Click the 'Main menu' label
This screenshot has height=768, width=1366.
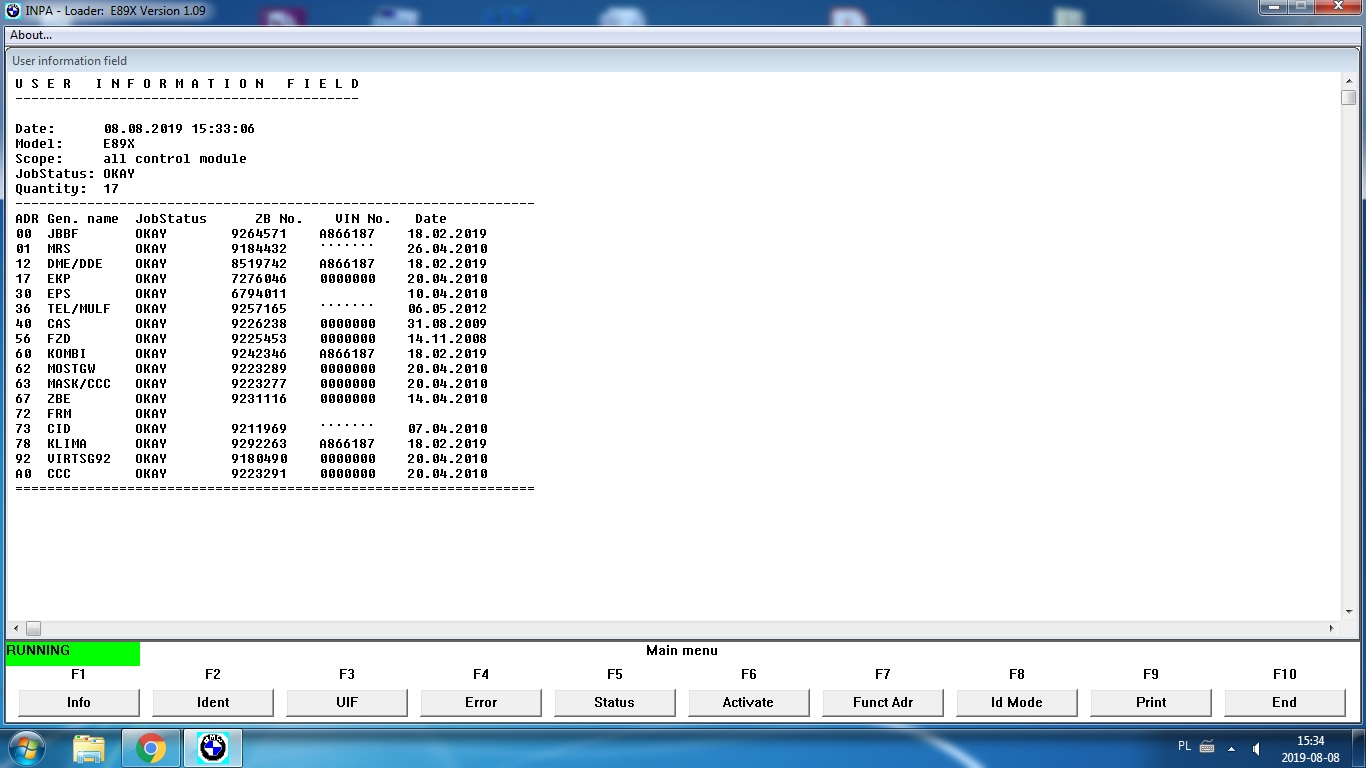[682, 651]
